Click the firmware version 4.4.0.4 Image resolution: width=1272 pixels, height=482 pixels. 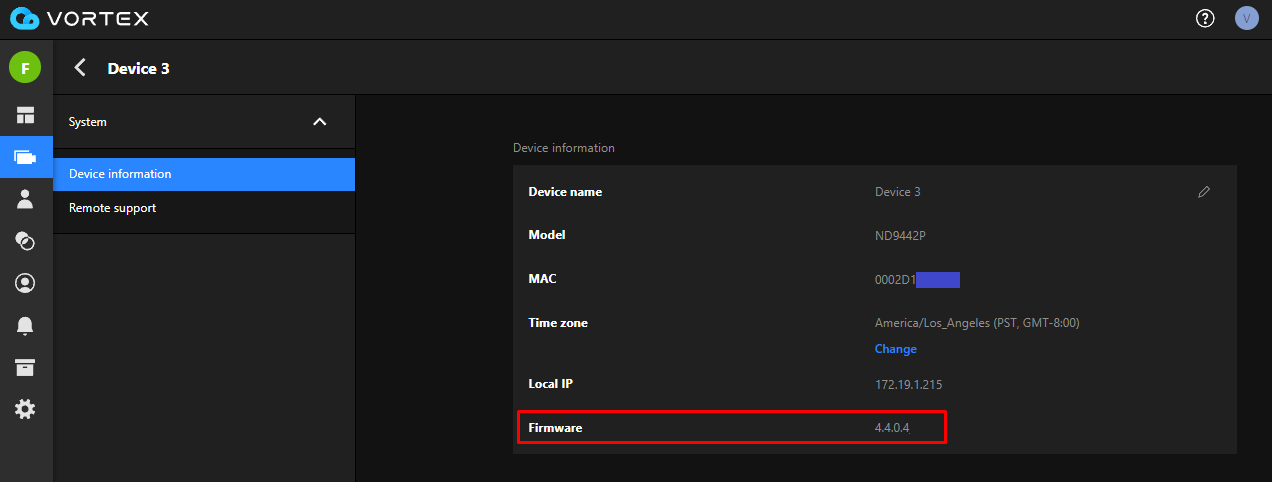click(892, 428)
